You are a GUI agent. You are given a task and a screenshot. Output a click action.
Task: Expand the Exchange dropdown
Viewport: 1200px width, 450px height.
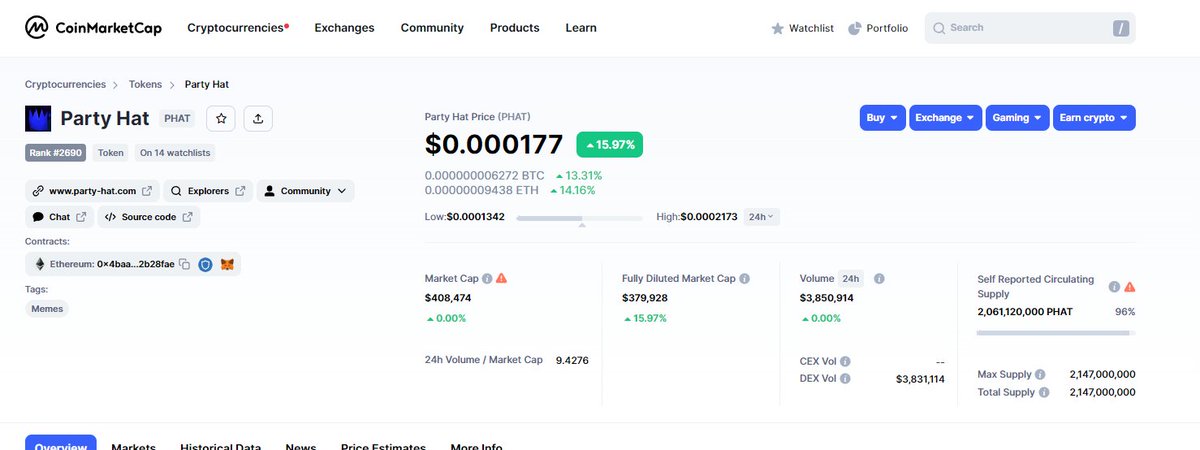click(x=945, y=118)
